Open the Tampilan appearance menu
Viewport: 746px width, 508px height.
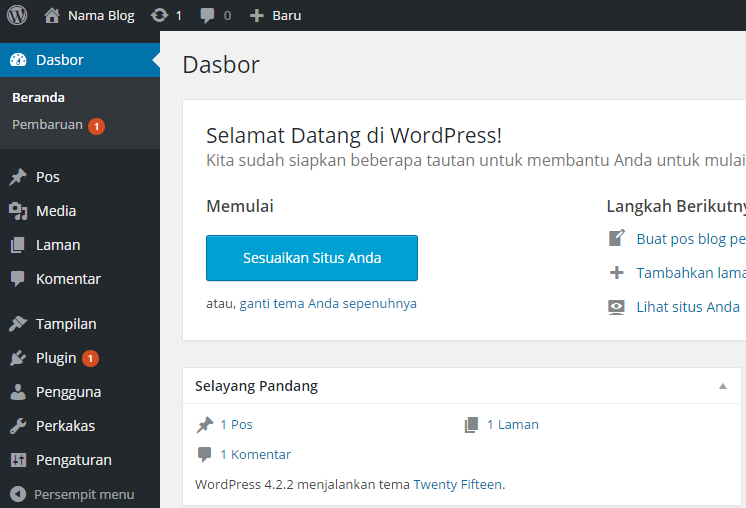point(66,324)
